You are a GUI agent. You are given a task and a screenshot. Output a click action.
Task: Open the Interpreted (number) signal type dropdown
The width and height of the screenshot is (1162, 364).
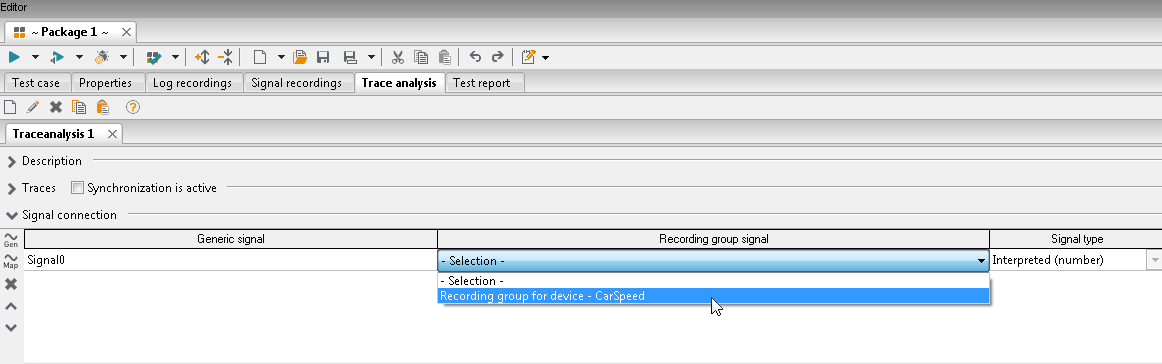(1154, 260)
